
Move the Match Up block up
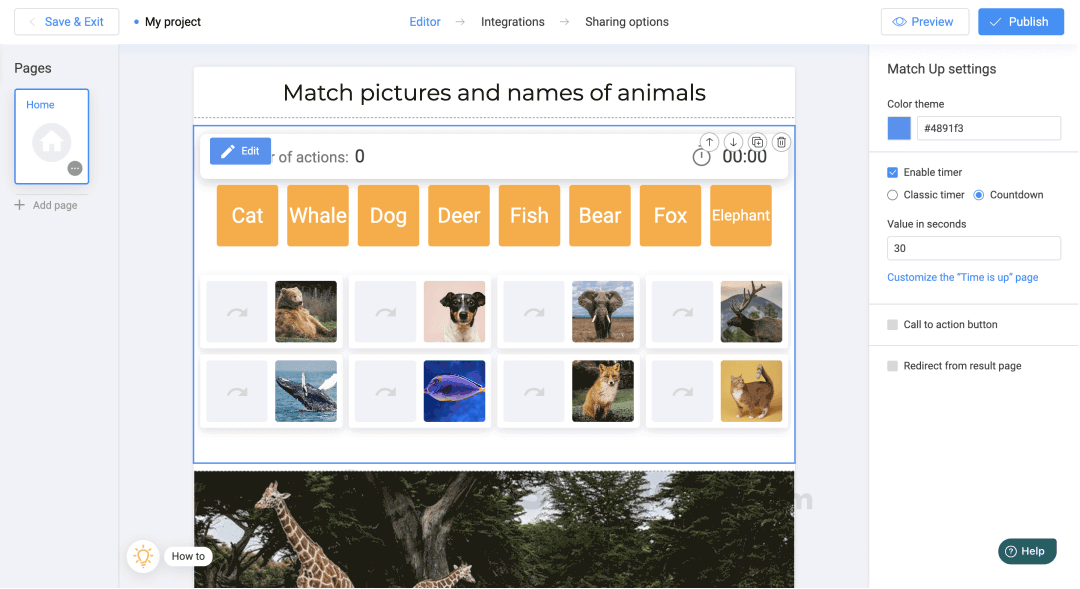(x=709, y=141)
